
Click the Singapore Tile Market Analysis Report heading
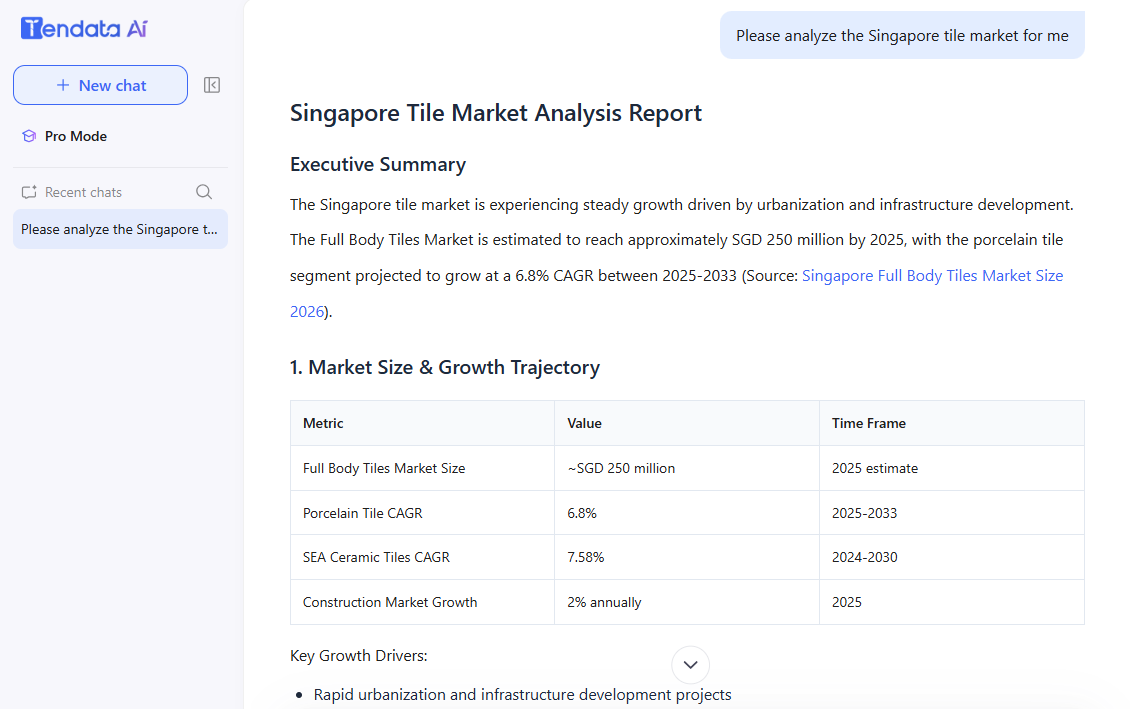pyautogui.click(x=496, y=113)
